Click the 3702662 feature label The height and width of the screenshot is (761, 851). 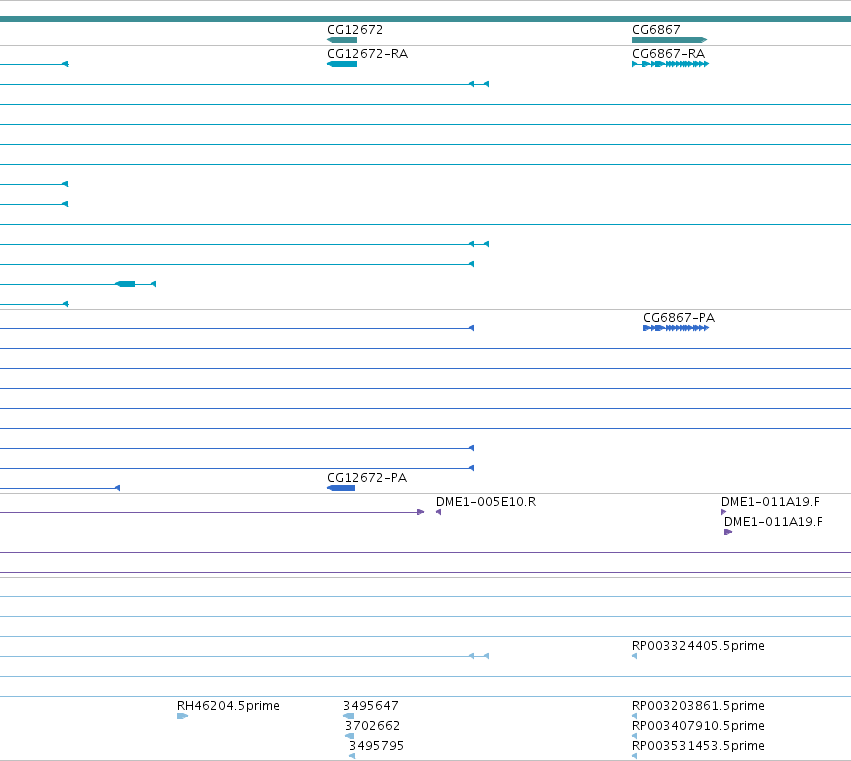tap(372, 726)
